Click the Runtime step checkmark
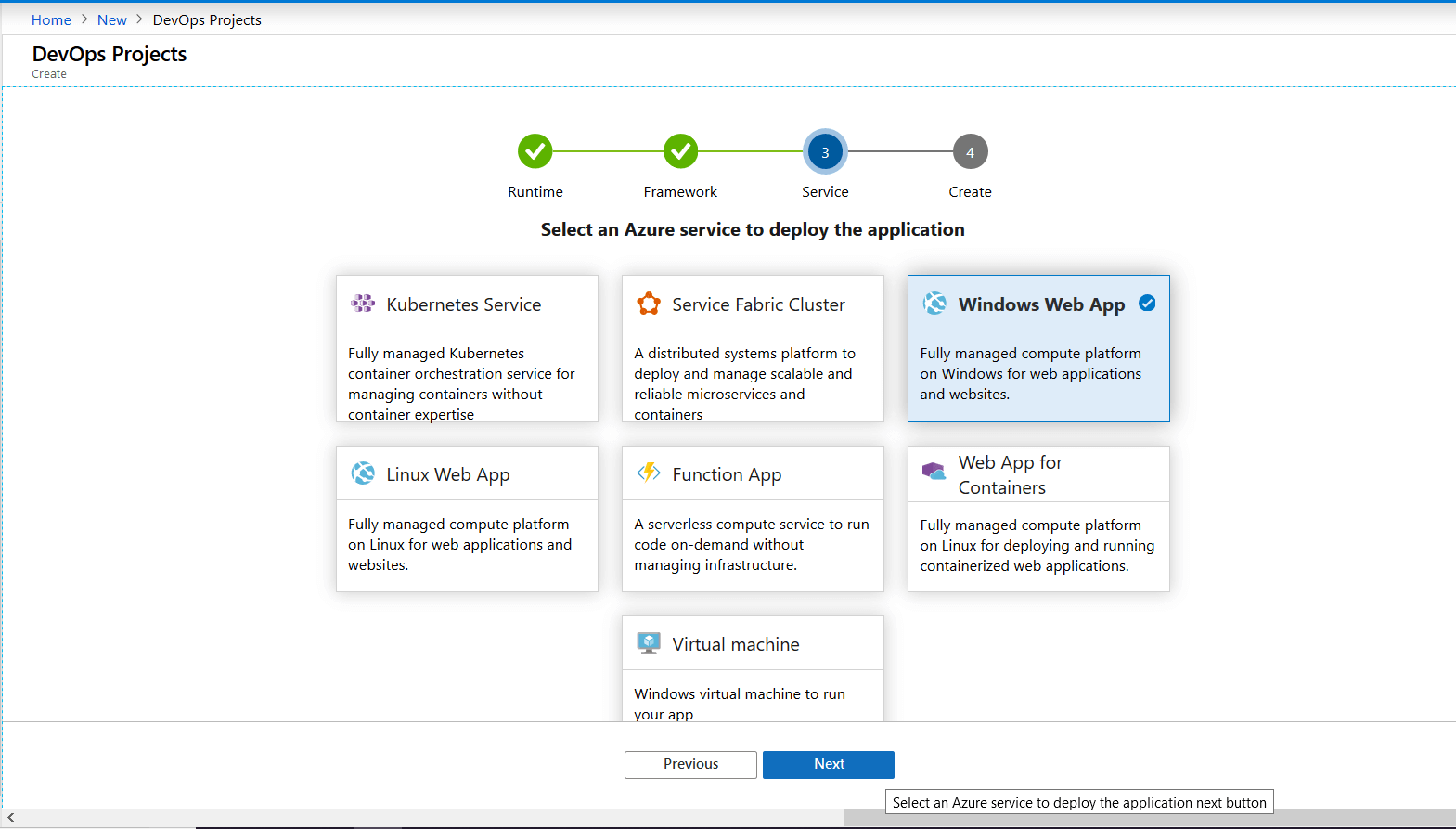 [535, 151]
